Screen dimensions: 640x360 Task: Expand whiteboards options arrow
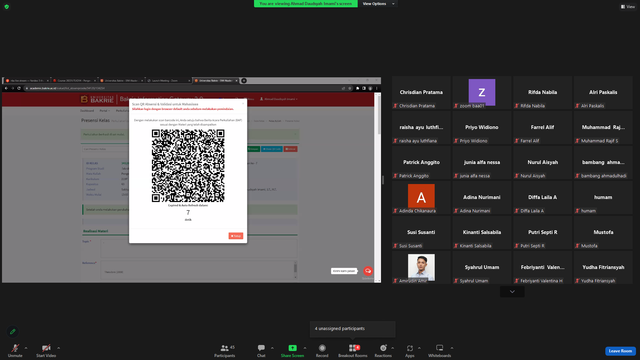point(452,348)
